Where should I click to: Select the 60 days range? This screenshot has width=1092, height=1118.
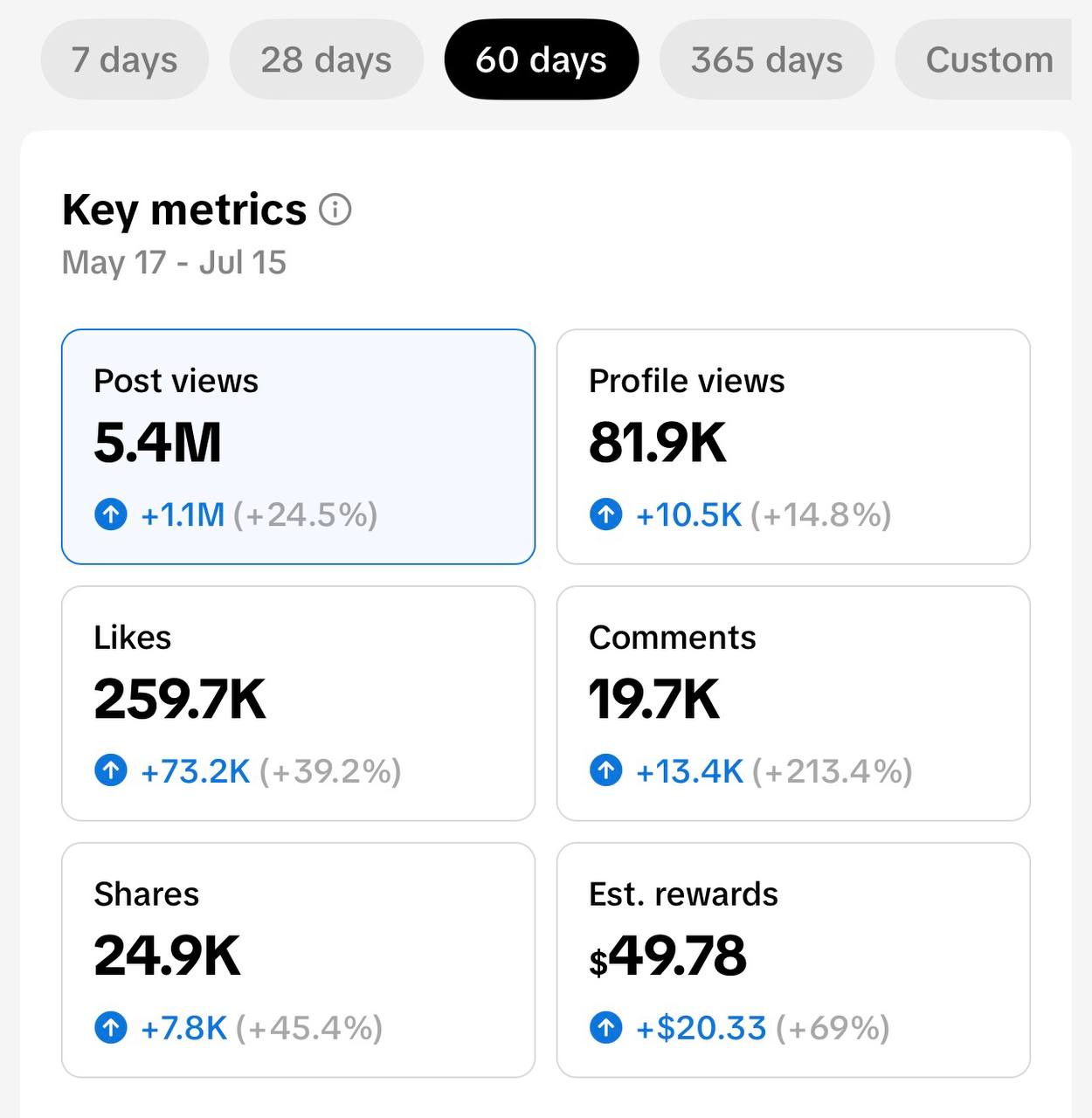pyautogui.click(x=542, y=59)
